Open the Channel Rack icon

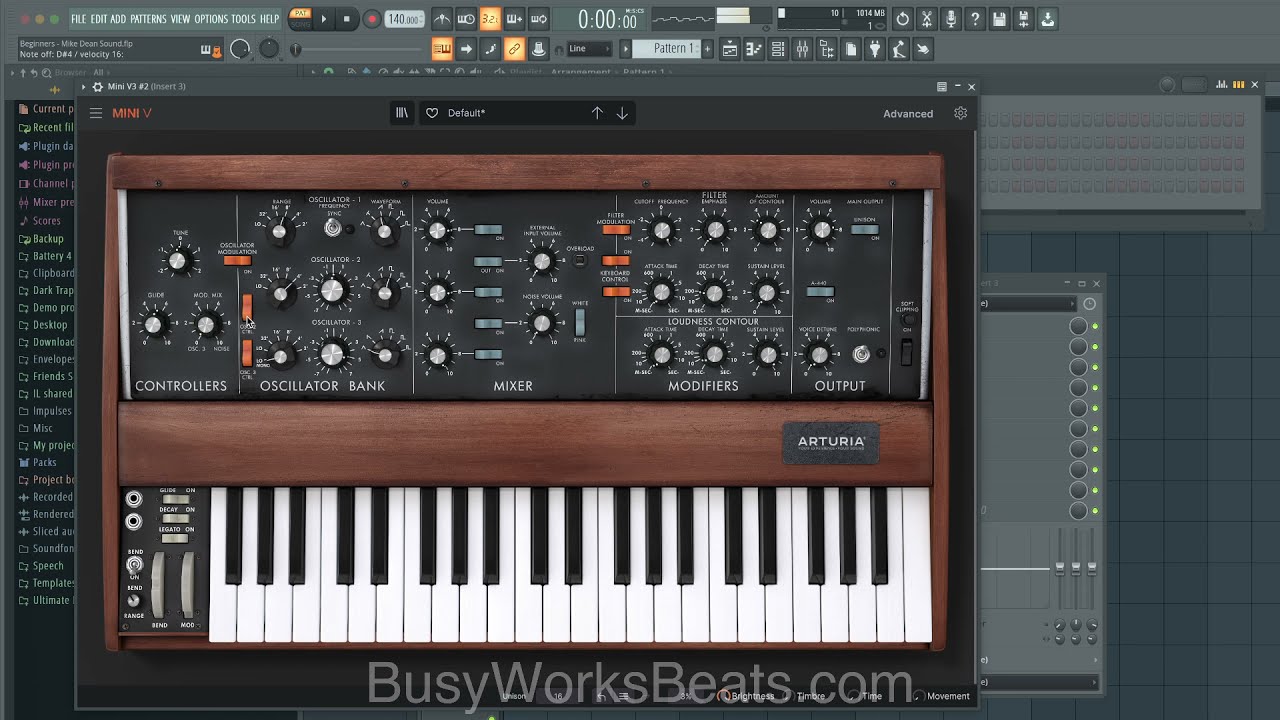(x=778, y=49)
